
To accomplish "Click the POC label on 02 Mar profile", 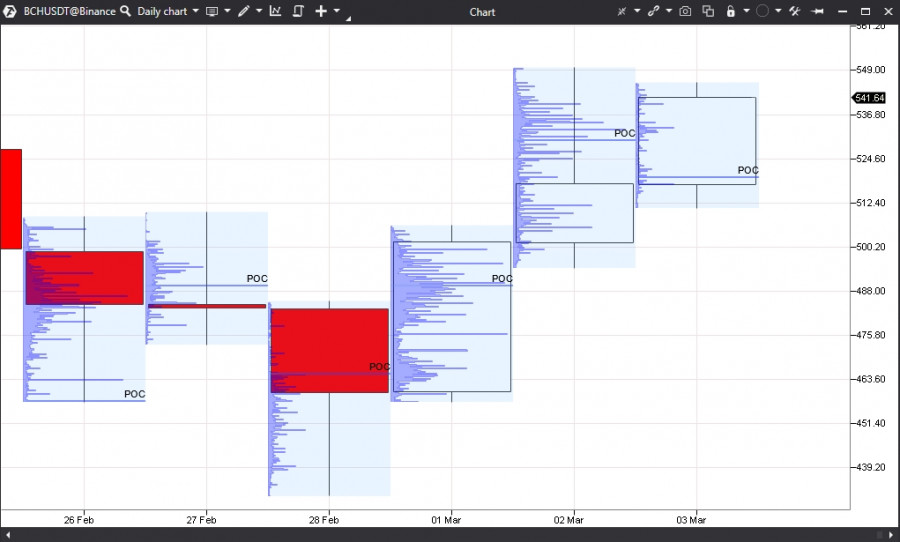I will (x=624, y=133).
